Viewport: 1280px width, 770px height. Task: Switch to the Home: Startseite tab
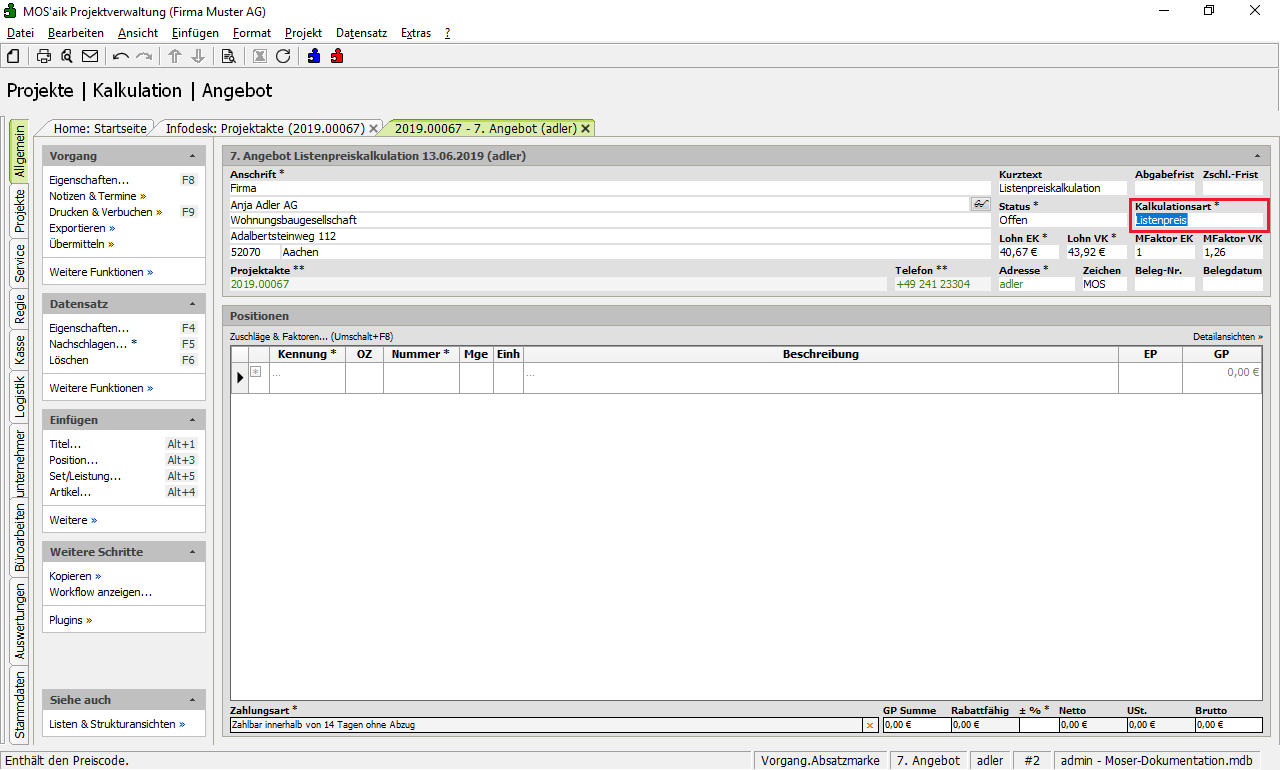click(99, 128)
